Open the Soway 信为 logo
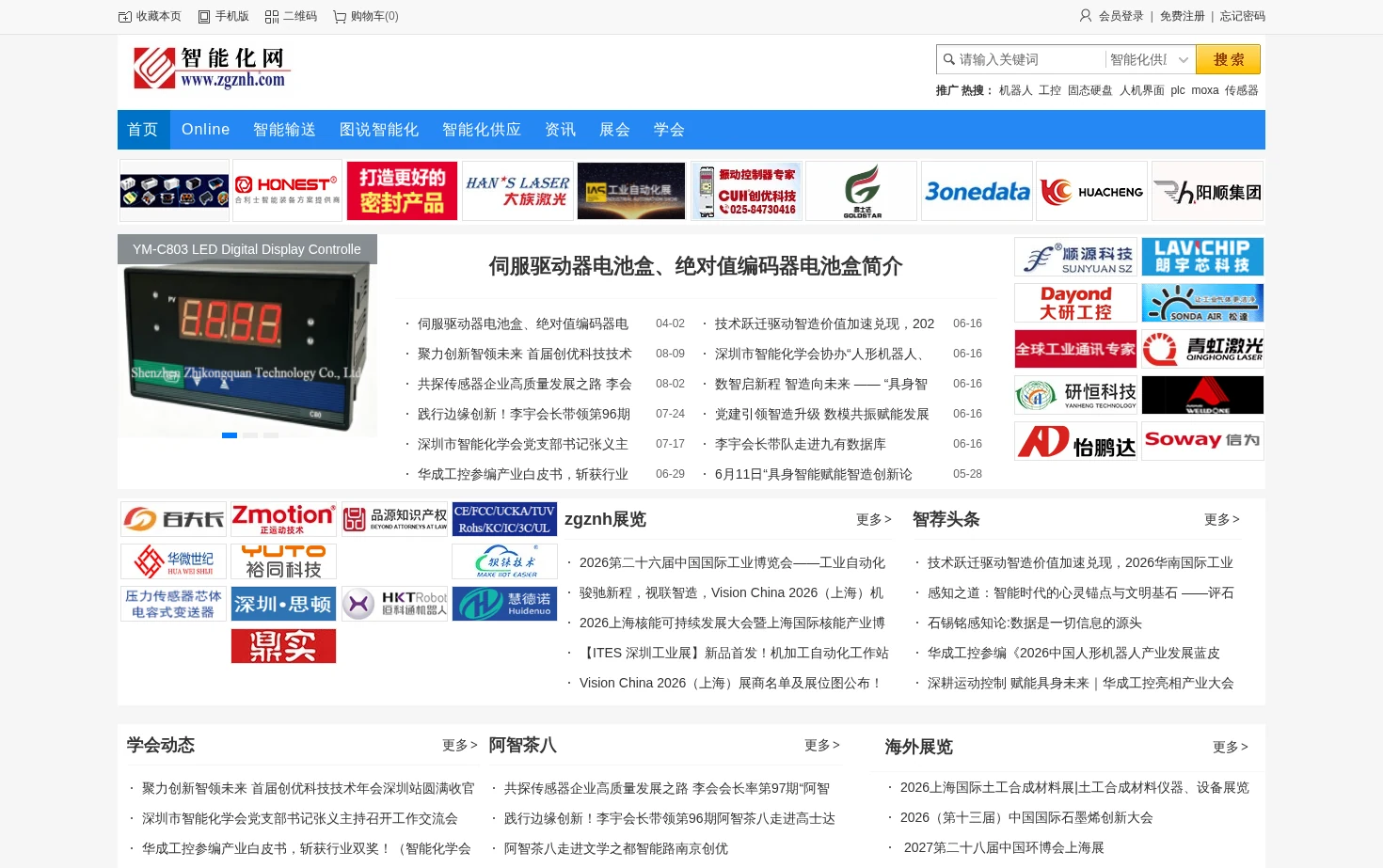 point(1202,441)
